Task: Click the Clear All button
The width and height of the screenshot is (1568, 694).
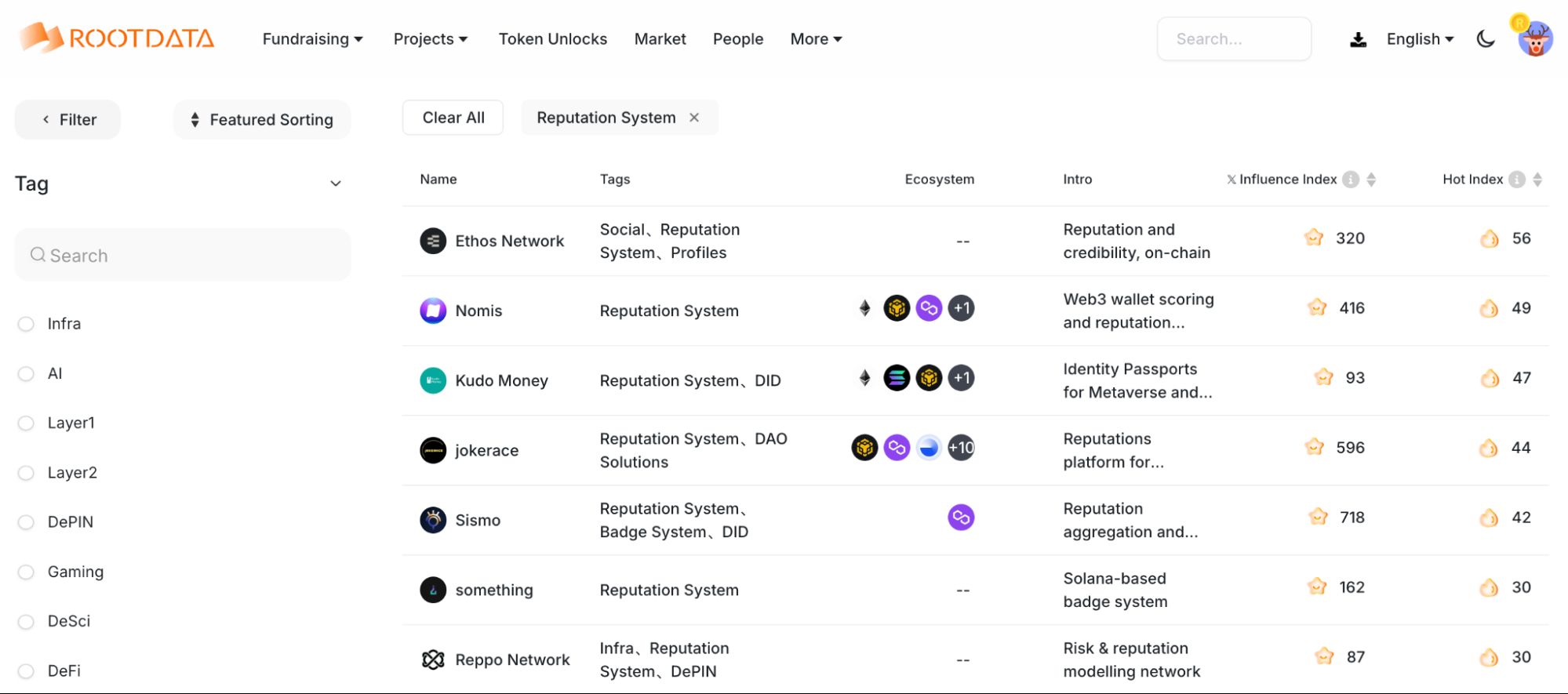Action: click(x=453, y=118)
